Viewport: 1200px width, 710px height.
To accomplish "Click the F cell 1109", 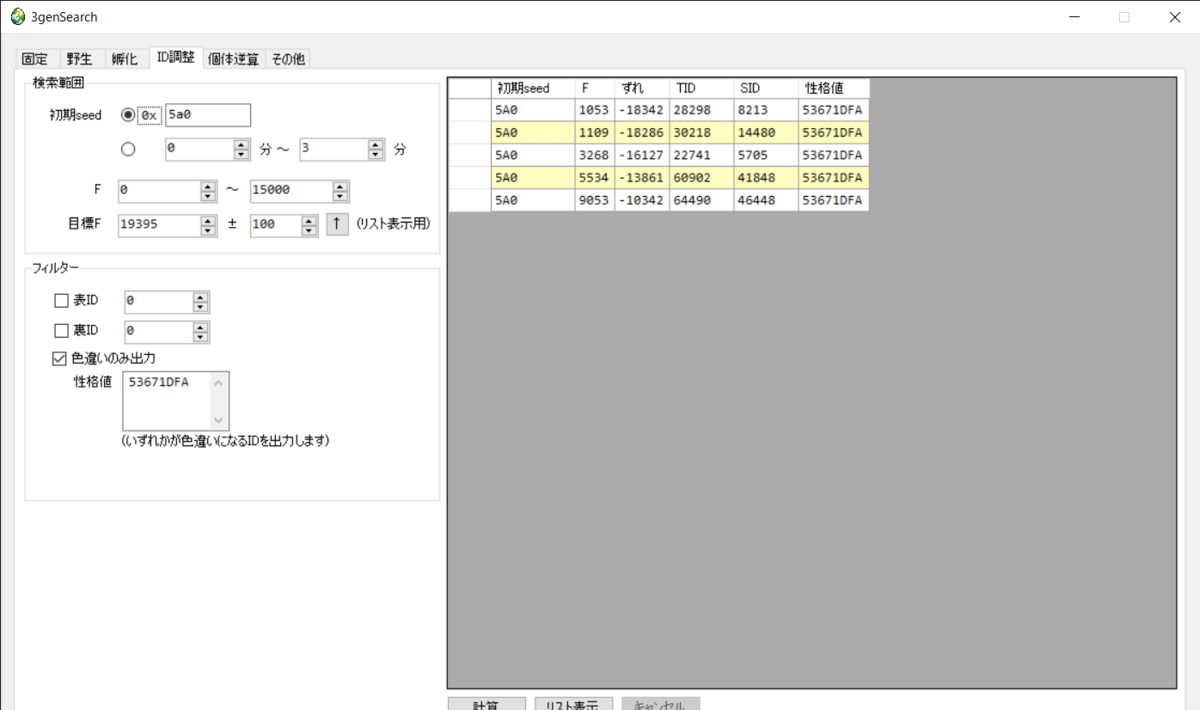I will [595, 132].
